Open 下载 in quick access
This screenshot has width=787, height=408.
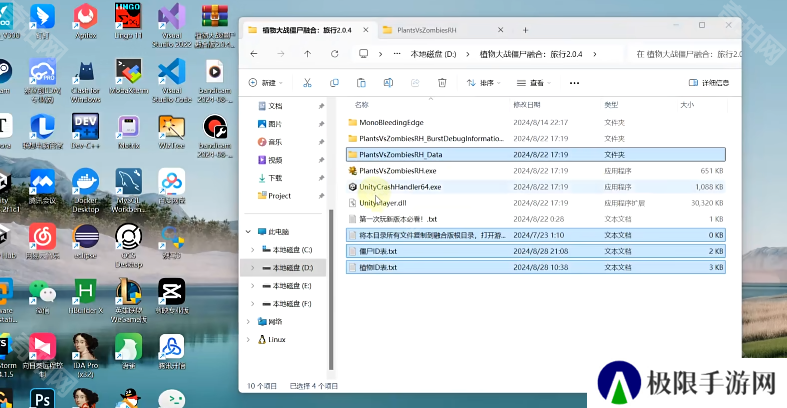[275, 178]
